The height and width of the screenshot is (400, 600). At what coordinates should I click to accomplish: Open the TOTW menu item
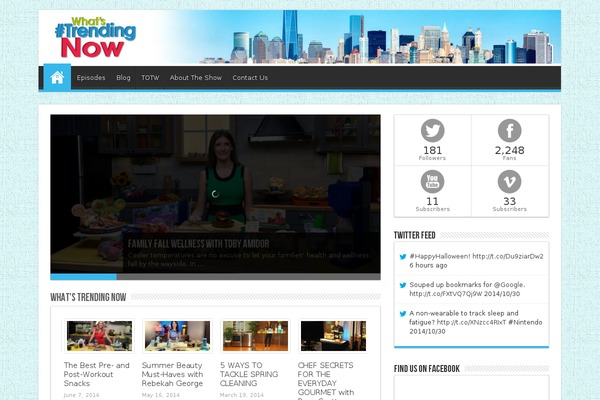[150, 78]
